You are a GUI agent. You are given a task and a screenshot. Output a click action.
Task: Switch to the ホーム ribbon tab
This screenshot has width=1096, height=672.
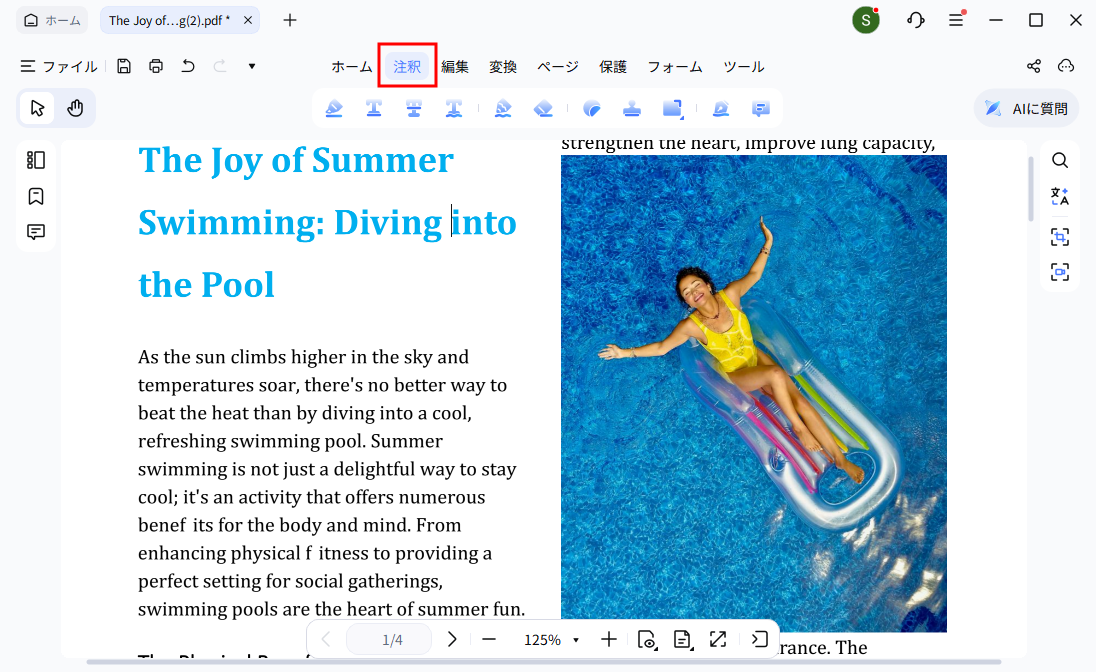pyautogui.click(x=352, y=66)
